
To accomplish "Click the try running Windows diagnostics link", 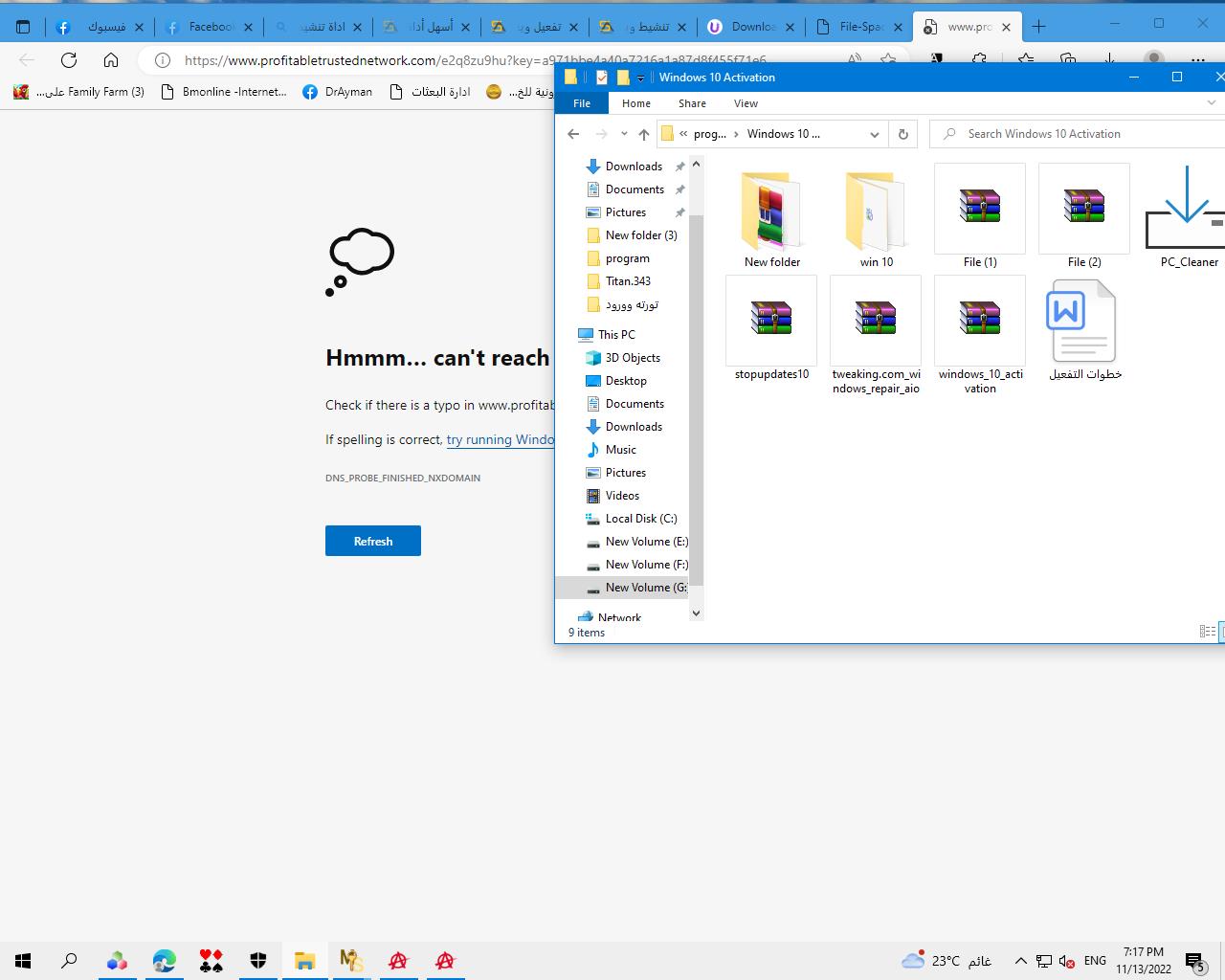I will pos(500,439).
